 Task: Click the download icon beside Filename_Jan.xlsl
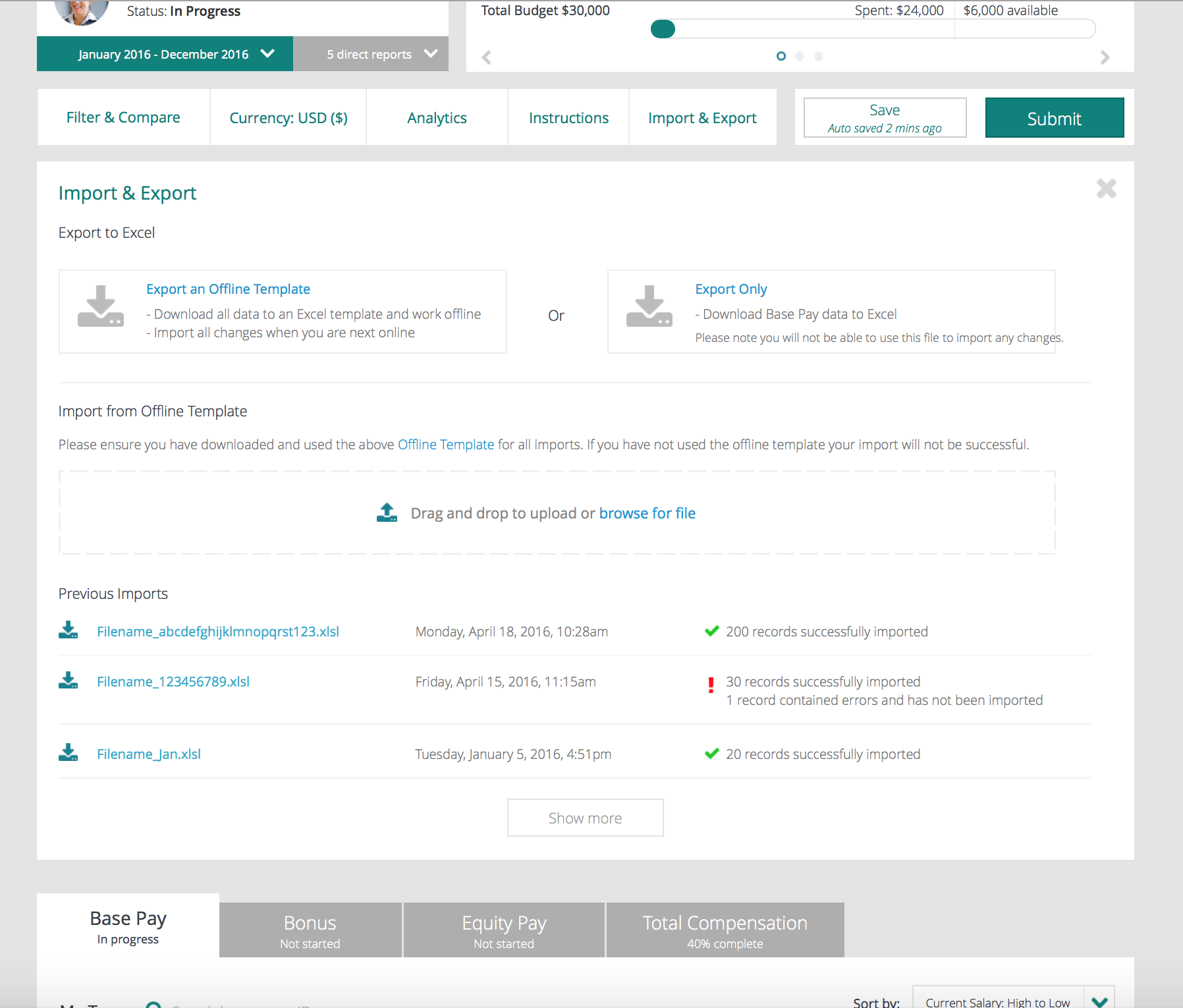point(68,753)
